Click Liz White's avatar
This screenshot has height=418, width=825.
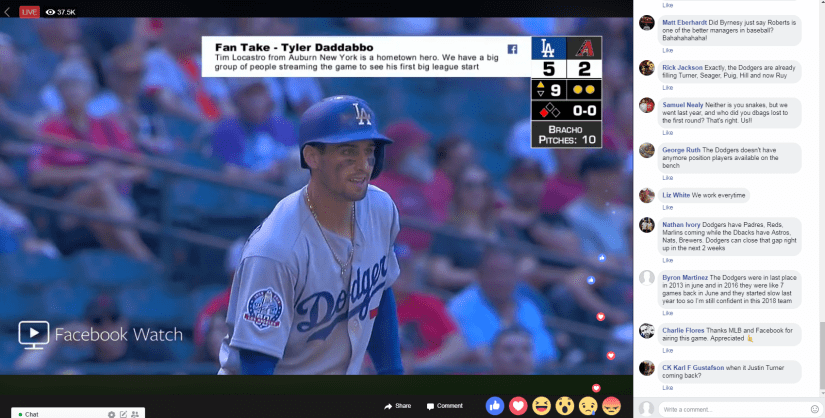tap(647, 195)
